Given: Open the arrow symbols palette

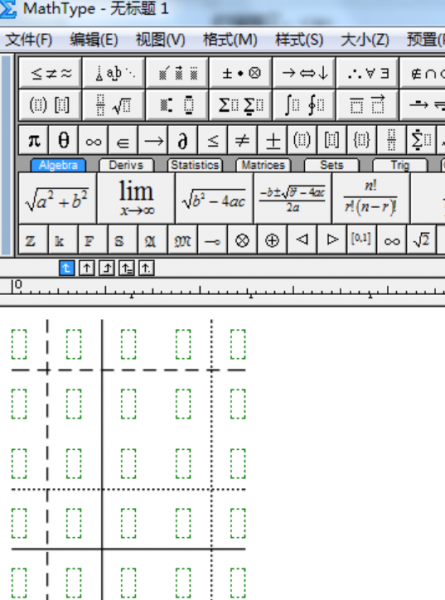Looking at the screenshot, I should (304, 72).
